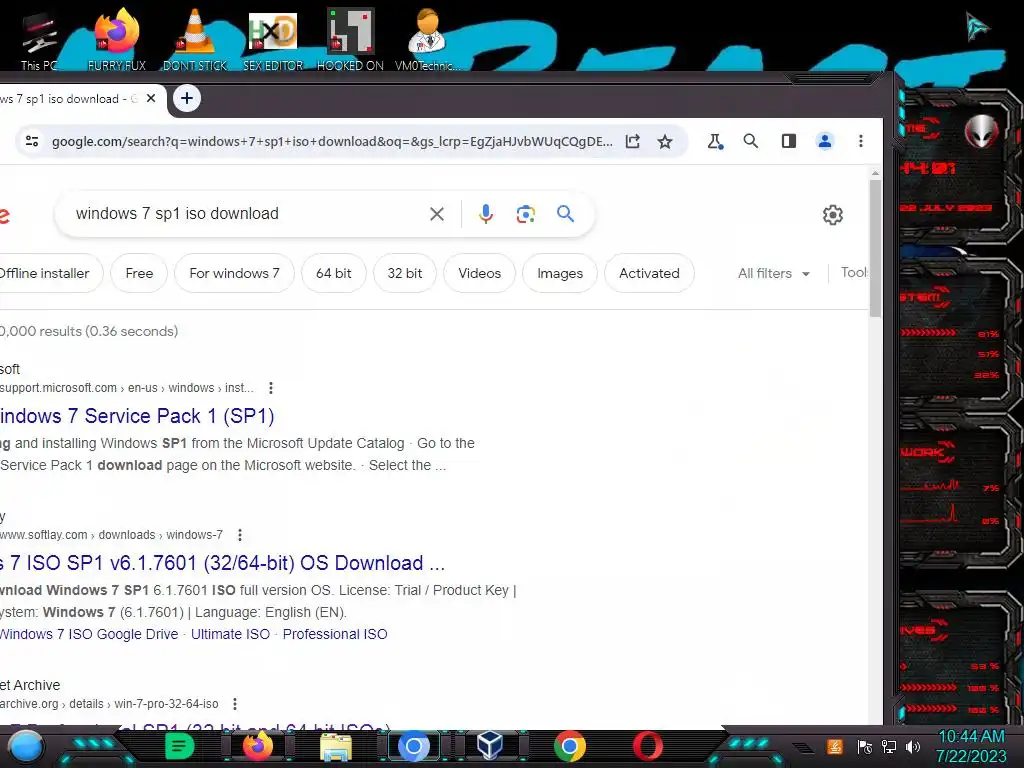This screenshot has height=768, width=1024.
Task: Launch Opera from the taskbar
Action: pyautogui.click(x=647, y=746)
